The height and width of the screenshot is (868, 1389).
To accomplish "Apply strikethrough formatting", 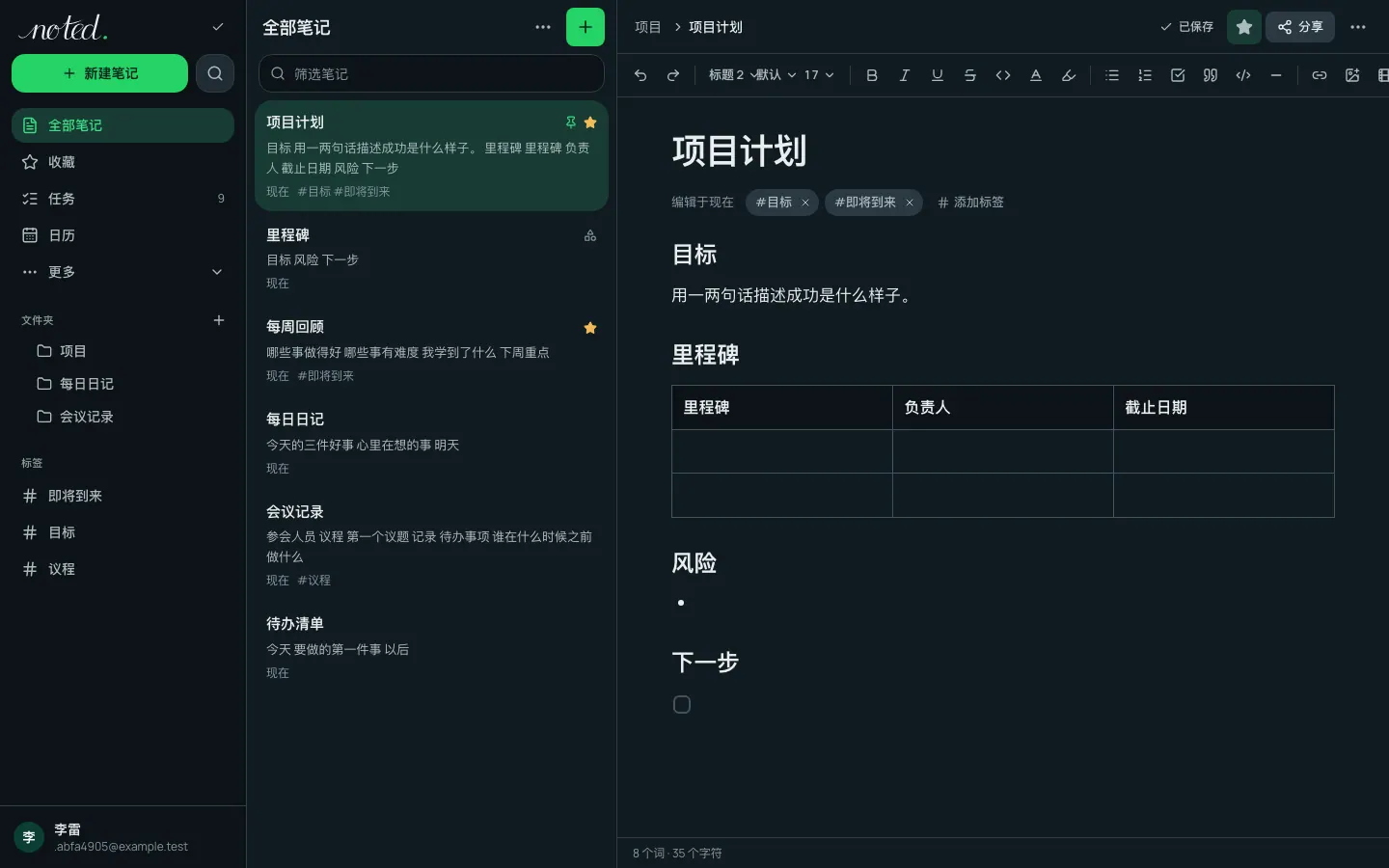I will point(970,75).
